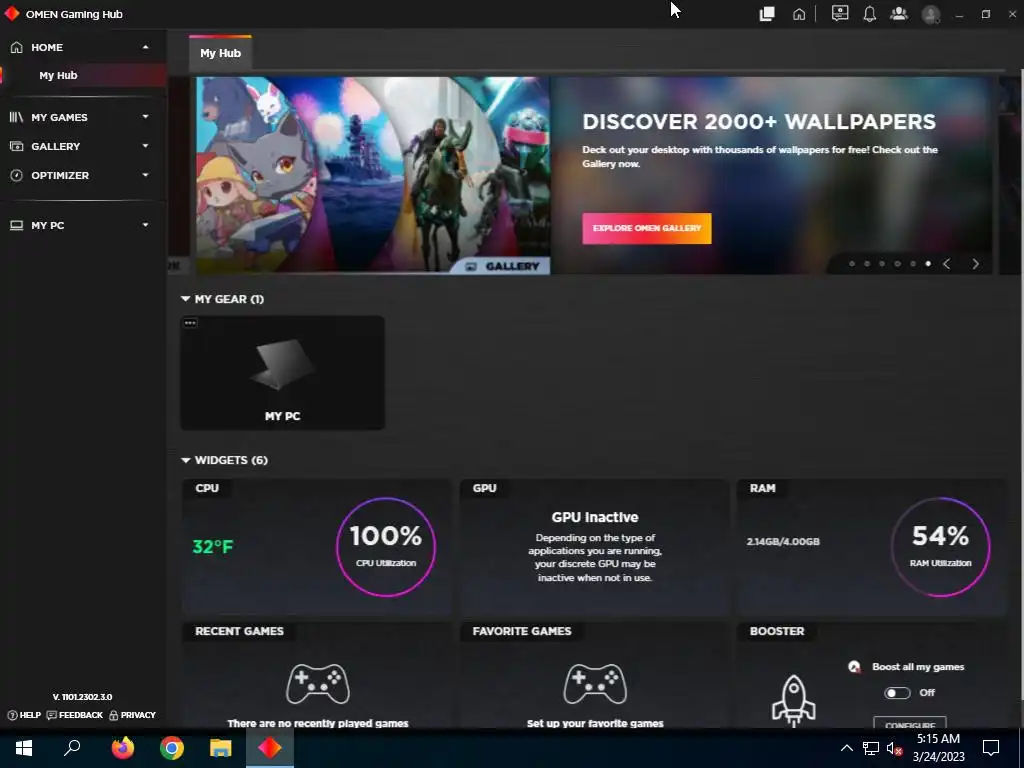Select the first banner carousel dot
Screen dimensions: 1024x768
point(852,264)
